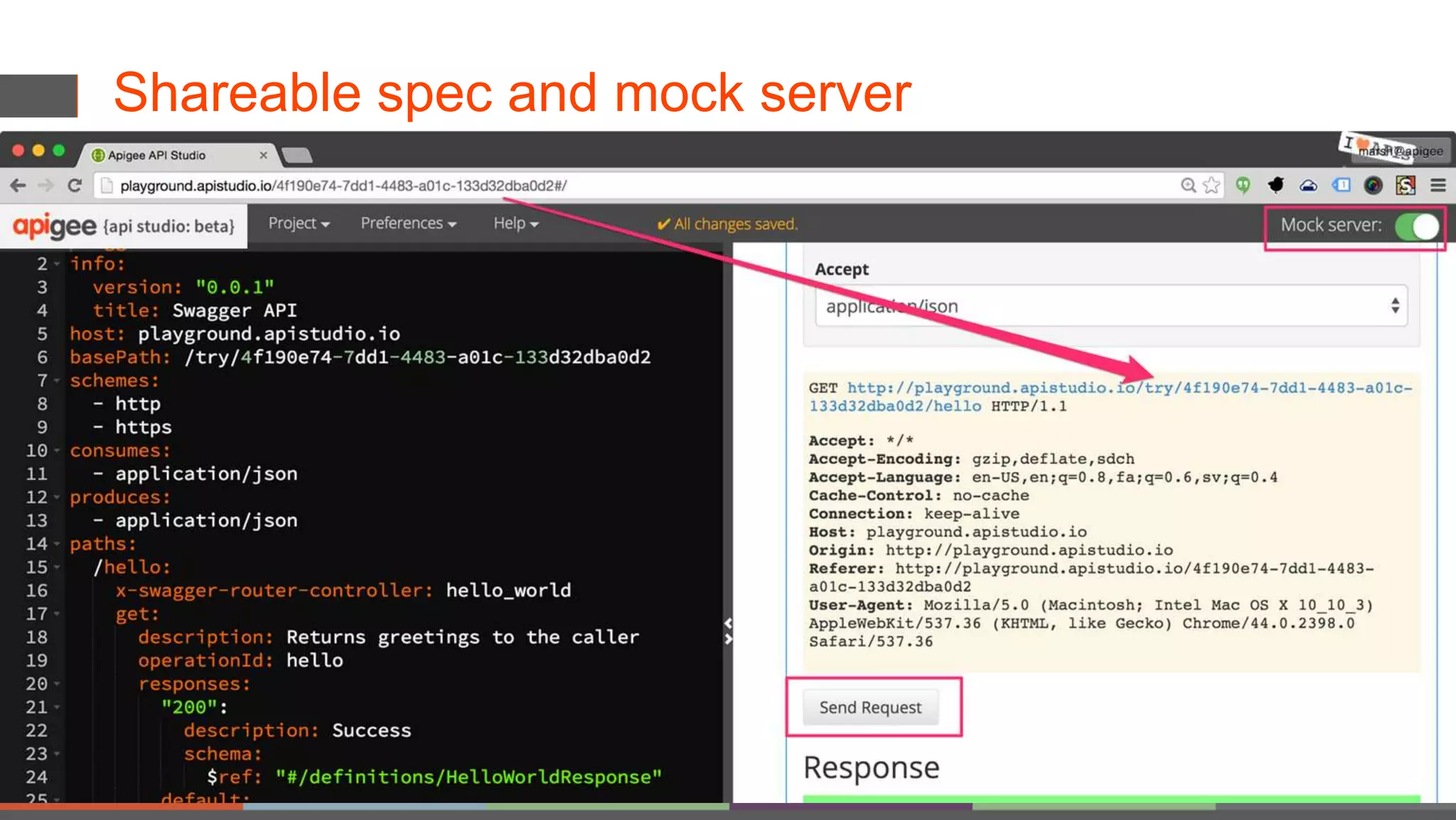This screenshot has width=1456, height=820.
Task: Click the operationId hello line
Action: (240, 661)
